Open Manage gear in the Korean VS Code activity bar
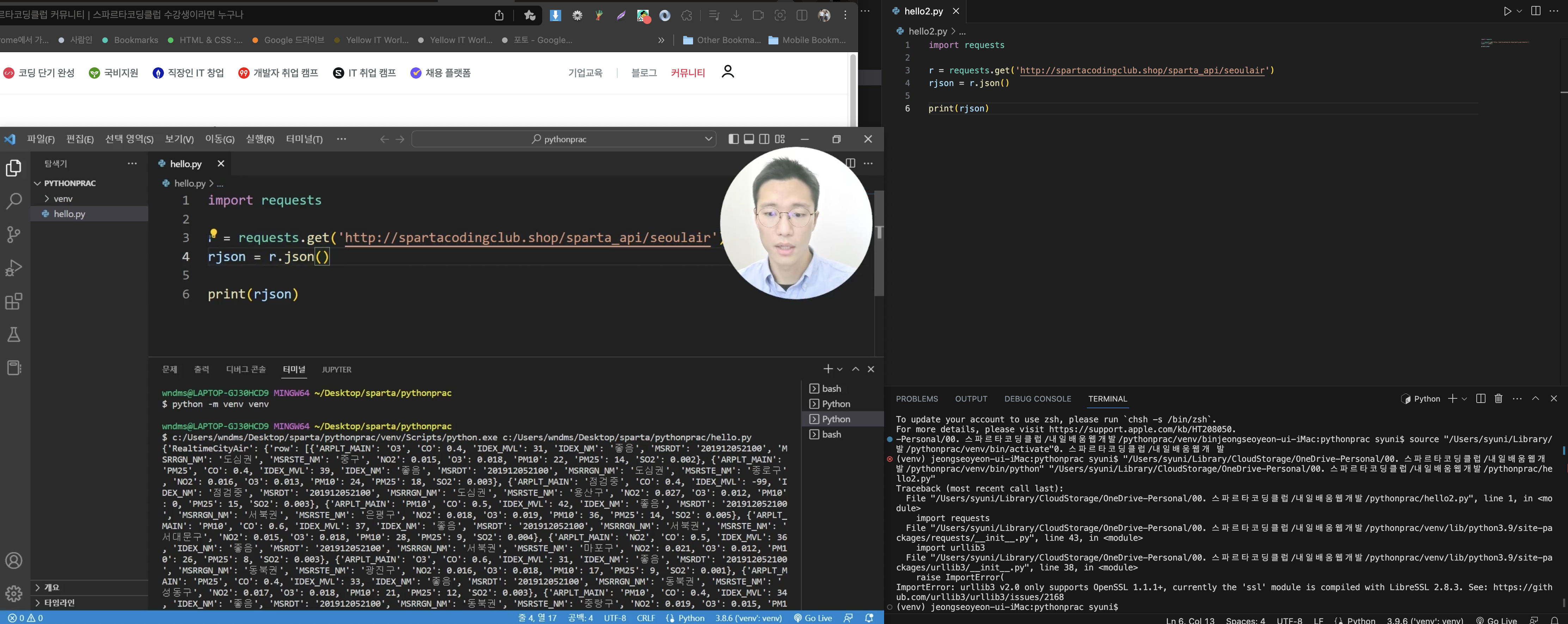Viewport: 1568px width, 624px height. (13, 593)
